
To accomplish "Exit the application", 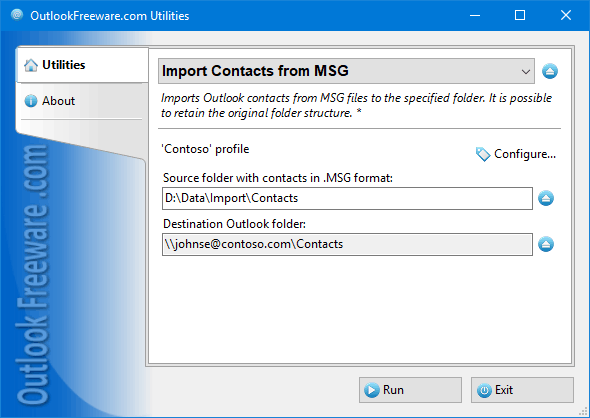I will [x=522, y=390].
